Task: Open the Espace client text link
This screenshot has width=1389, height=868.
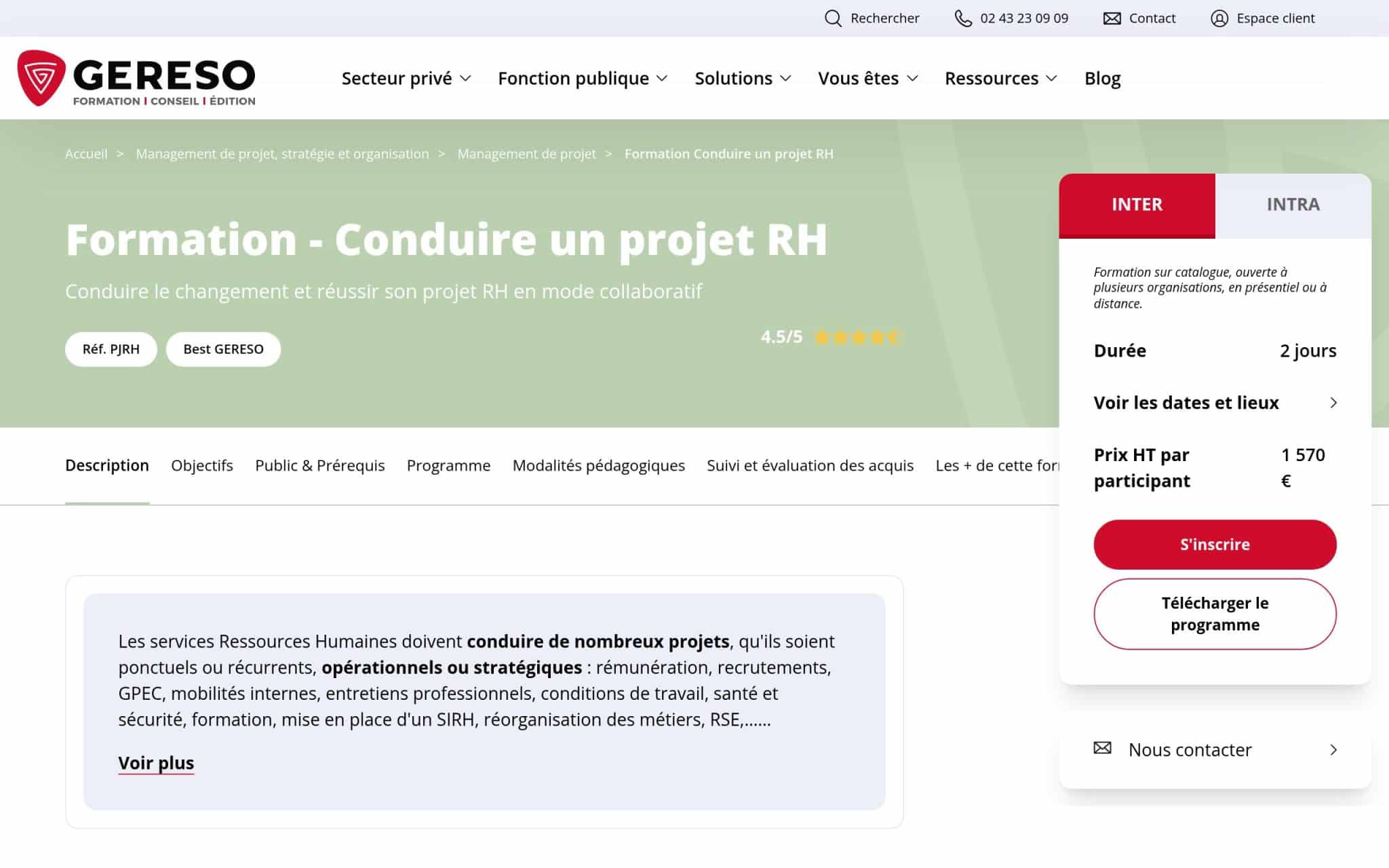Action: (x=1275, y=18)
